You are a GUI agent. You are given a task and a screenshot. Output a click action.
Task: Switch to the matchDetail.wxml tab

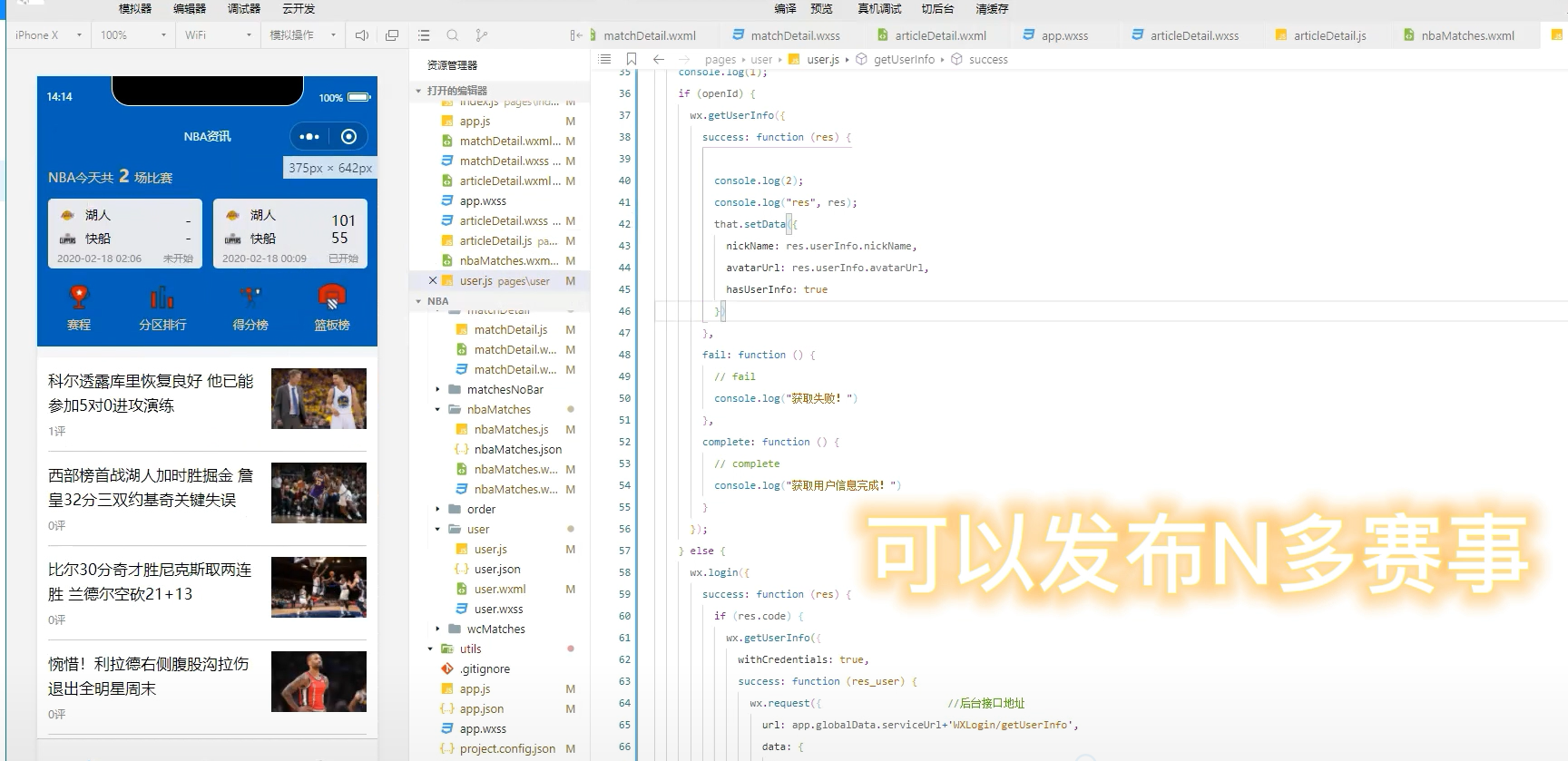(649, 35)
